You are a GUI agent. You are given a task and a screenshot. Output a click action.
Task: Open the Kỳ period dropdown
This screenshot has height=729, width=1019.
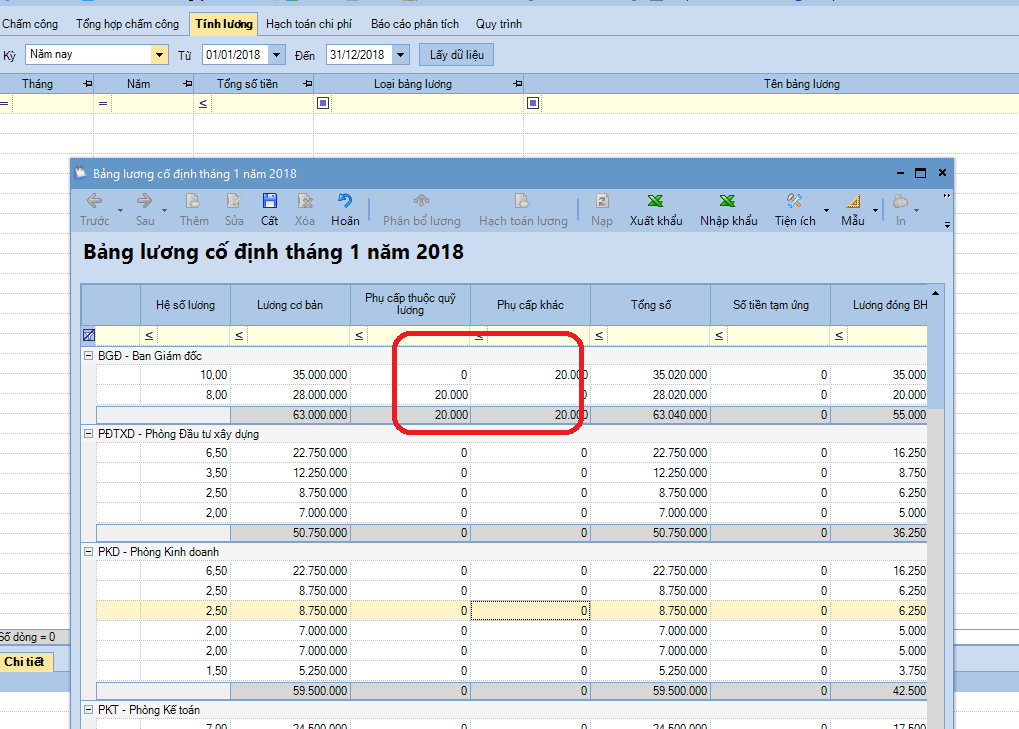pos(159,55)
